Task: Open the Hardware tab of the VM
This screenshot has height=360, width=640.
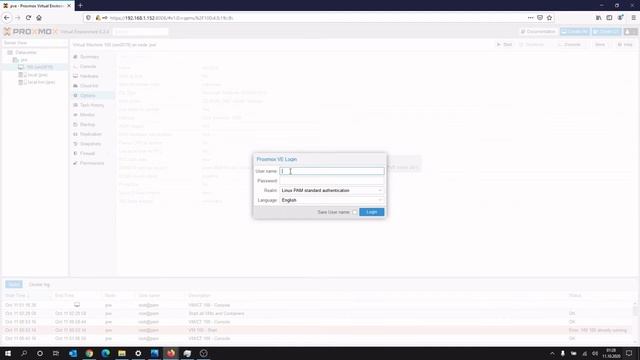Action: tap(89, 76)
